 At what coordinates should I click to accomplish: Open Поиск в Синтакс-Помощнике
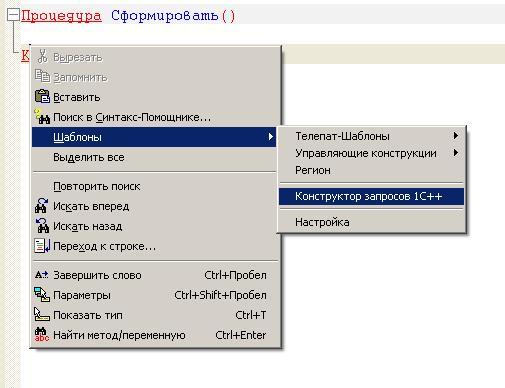pos(154,117)
